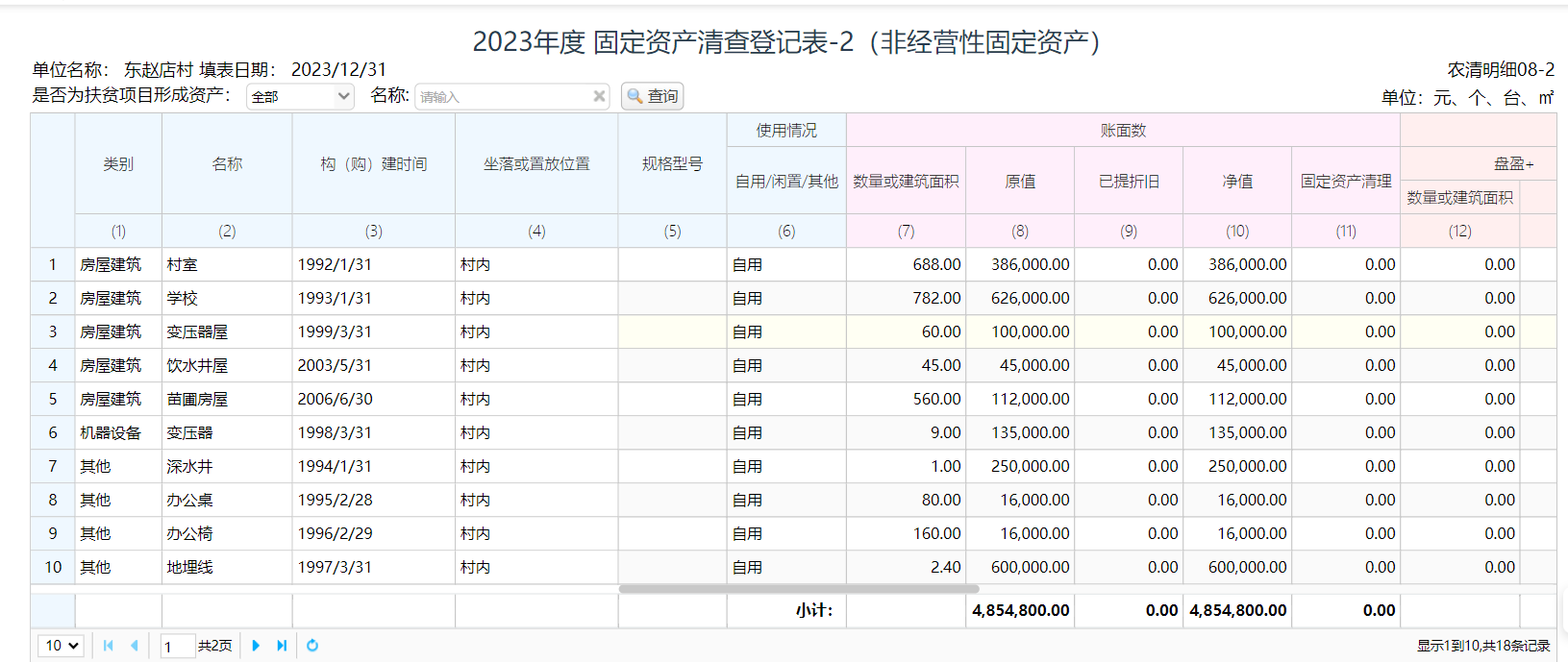
Task: Click the 固定资产清理 column header
Action: 1346,181
